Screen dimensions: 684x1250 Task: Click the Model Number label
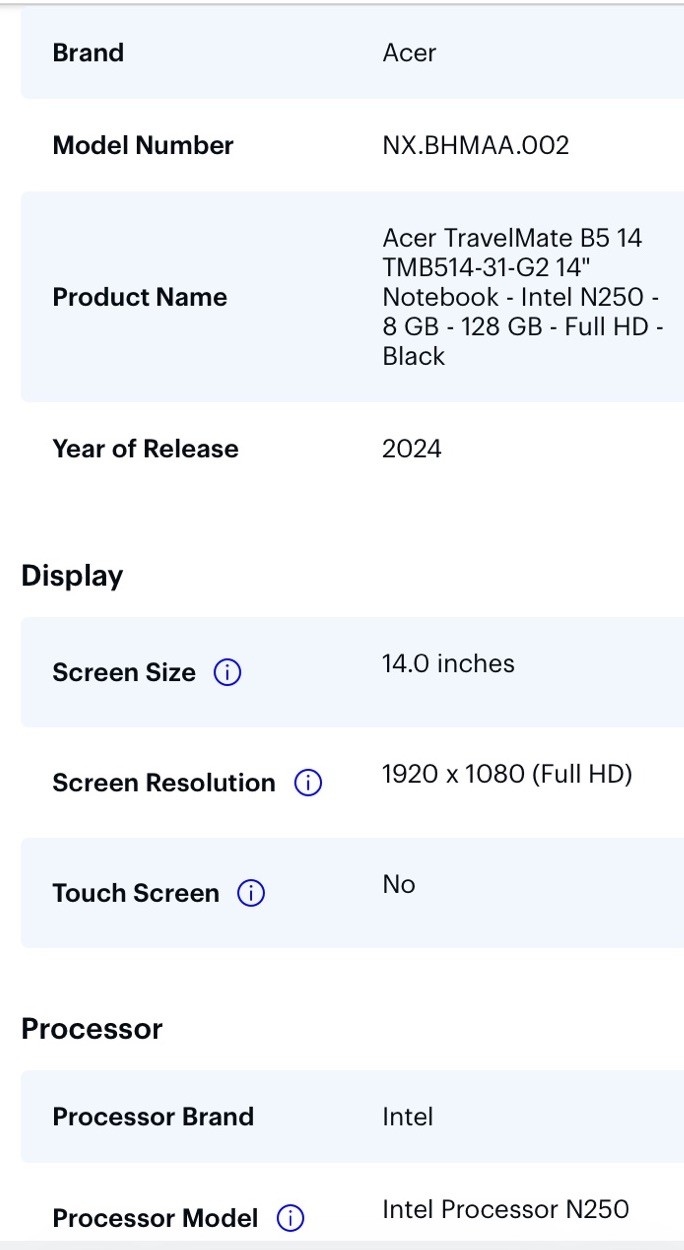[143, 145]
